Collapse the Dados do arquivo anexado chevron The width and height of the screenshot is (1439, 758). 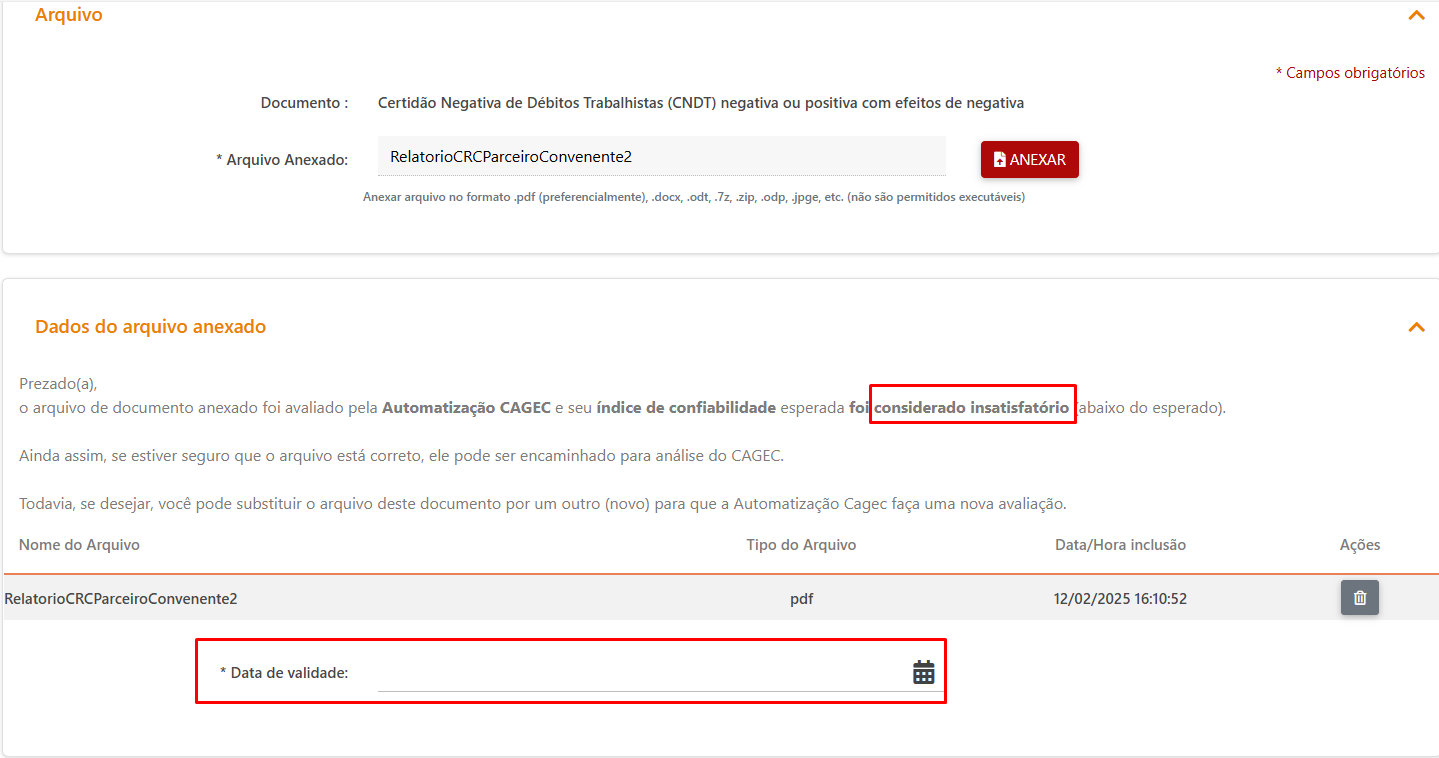1416,328
